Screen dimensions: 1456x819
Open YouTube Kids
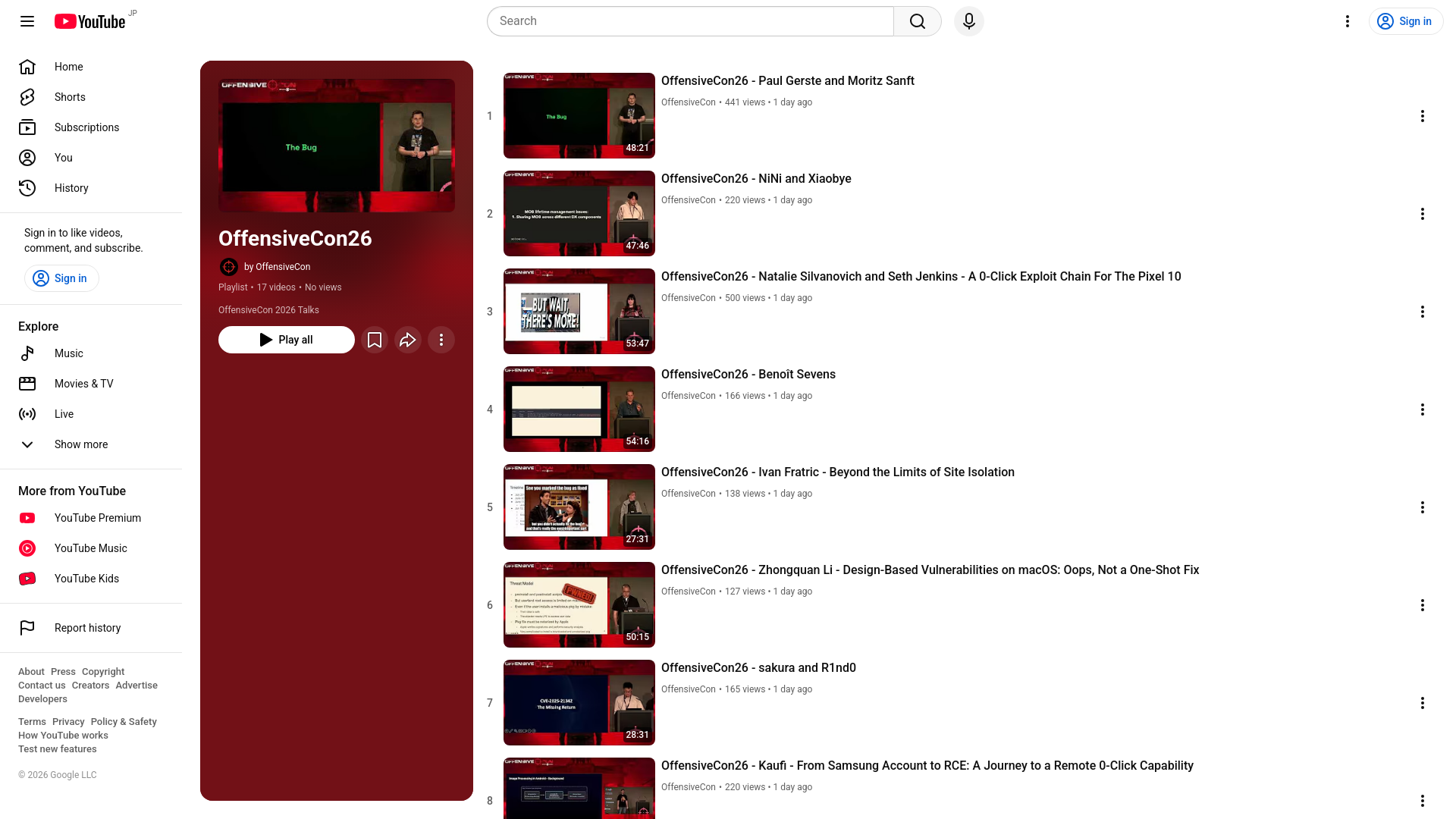pyautogui.click(x=91, y=579)
